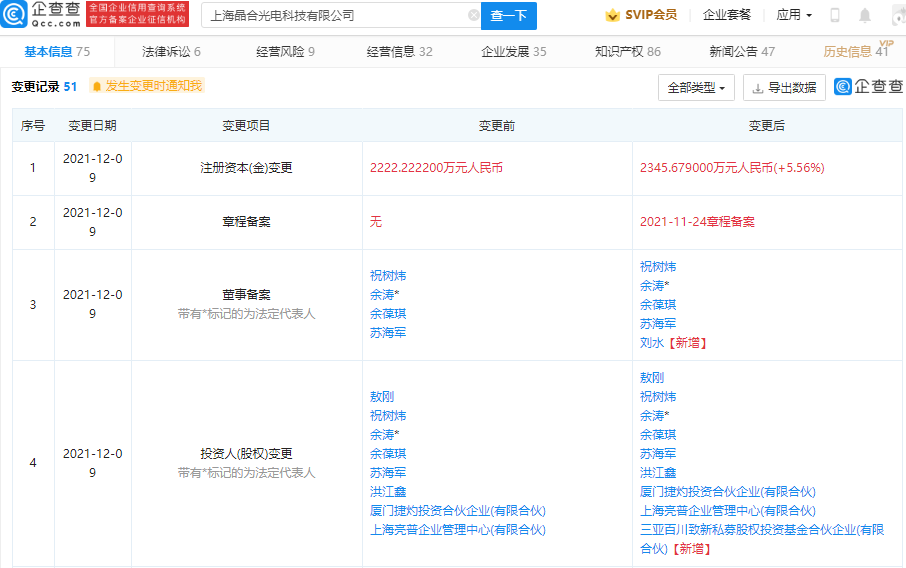Click the bell icon beside 发生变更时通知我
906x568 pixels.
click(97, 87)
